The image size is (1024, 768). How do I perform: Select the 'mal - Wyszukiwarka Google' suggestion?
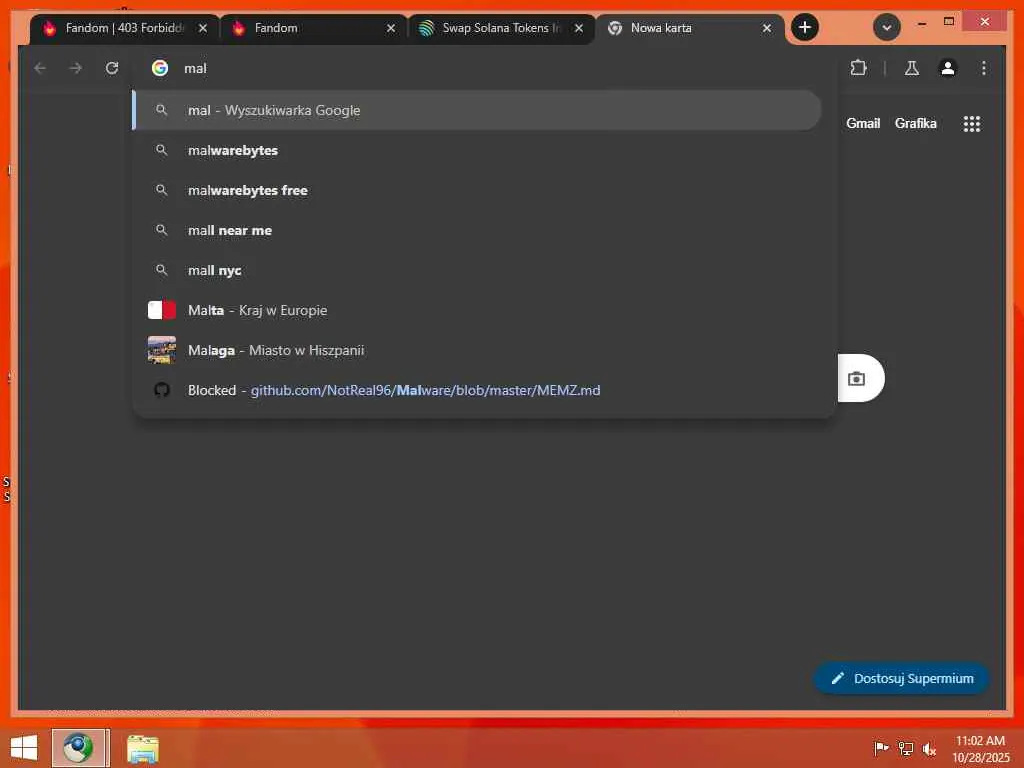[x=477, y=110]
